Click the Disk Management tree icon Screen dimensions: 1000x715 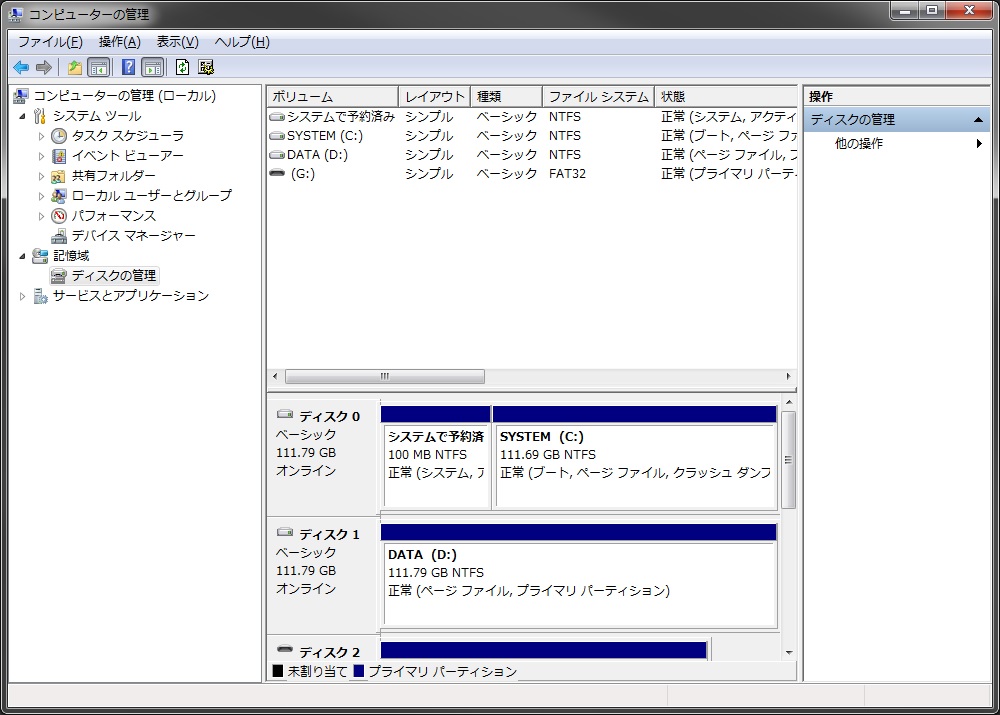(x=59, y=276)
